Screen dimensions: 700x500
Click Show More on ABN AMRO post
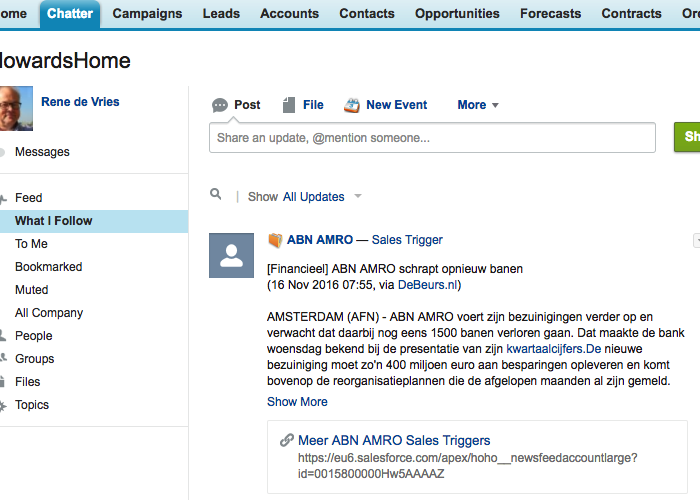click(x=297, y=402)
